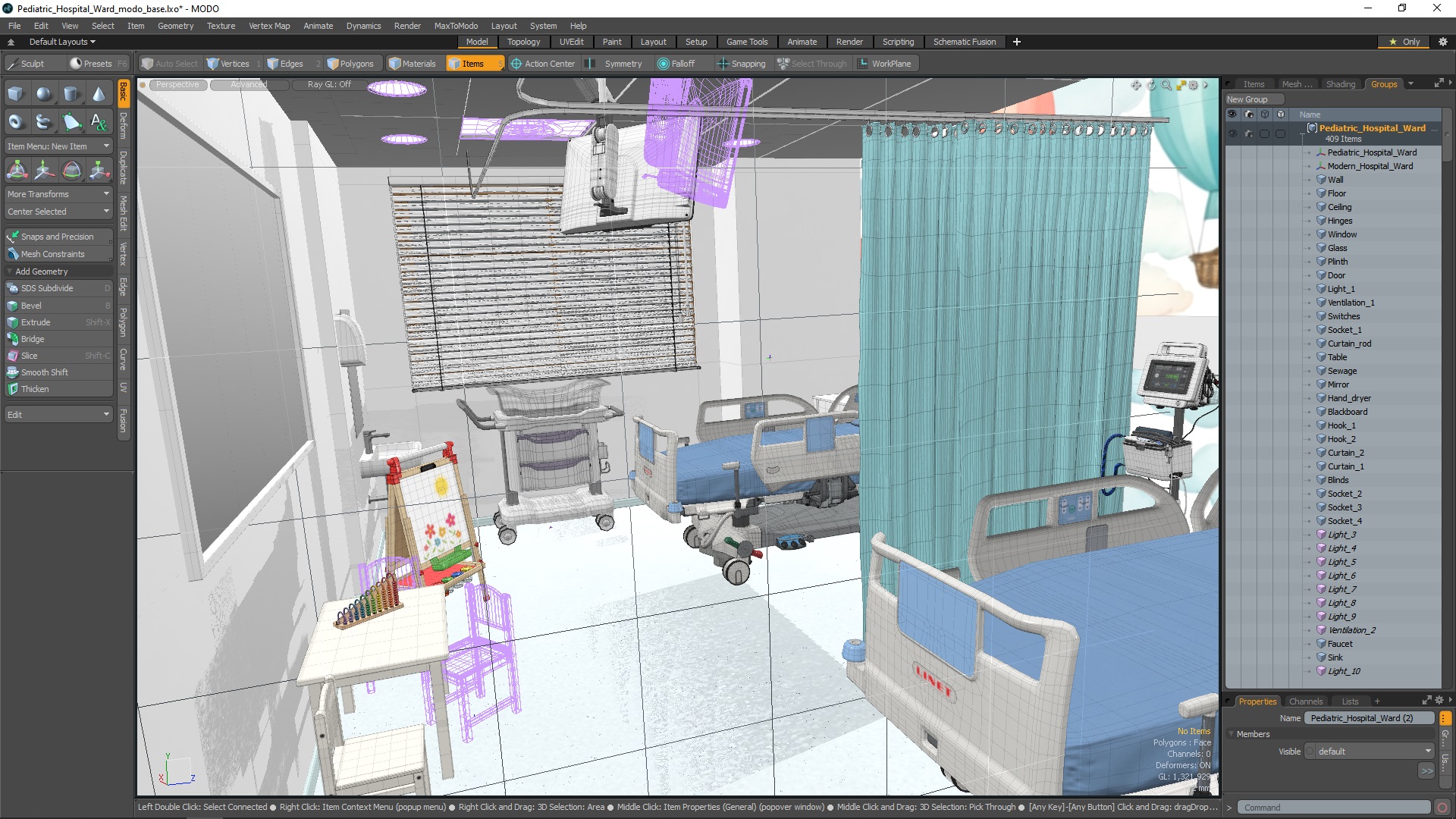The width and height of the screenshot is (1456, 819).
Task: Select the helix Tube primitive tool
Action: 44,121
